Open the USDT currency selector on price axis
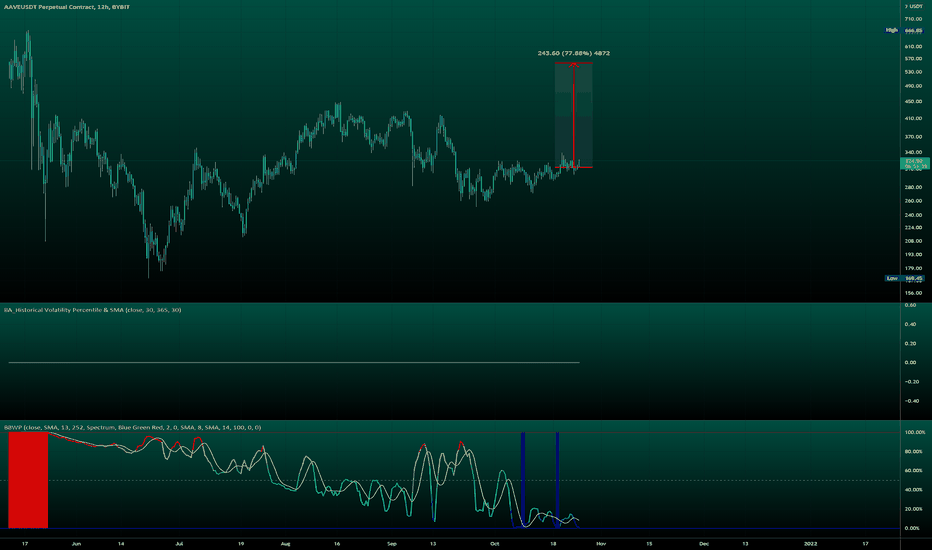This screenshot has height=550, width=932. [914, 7]
